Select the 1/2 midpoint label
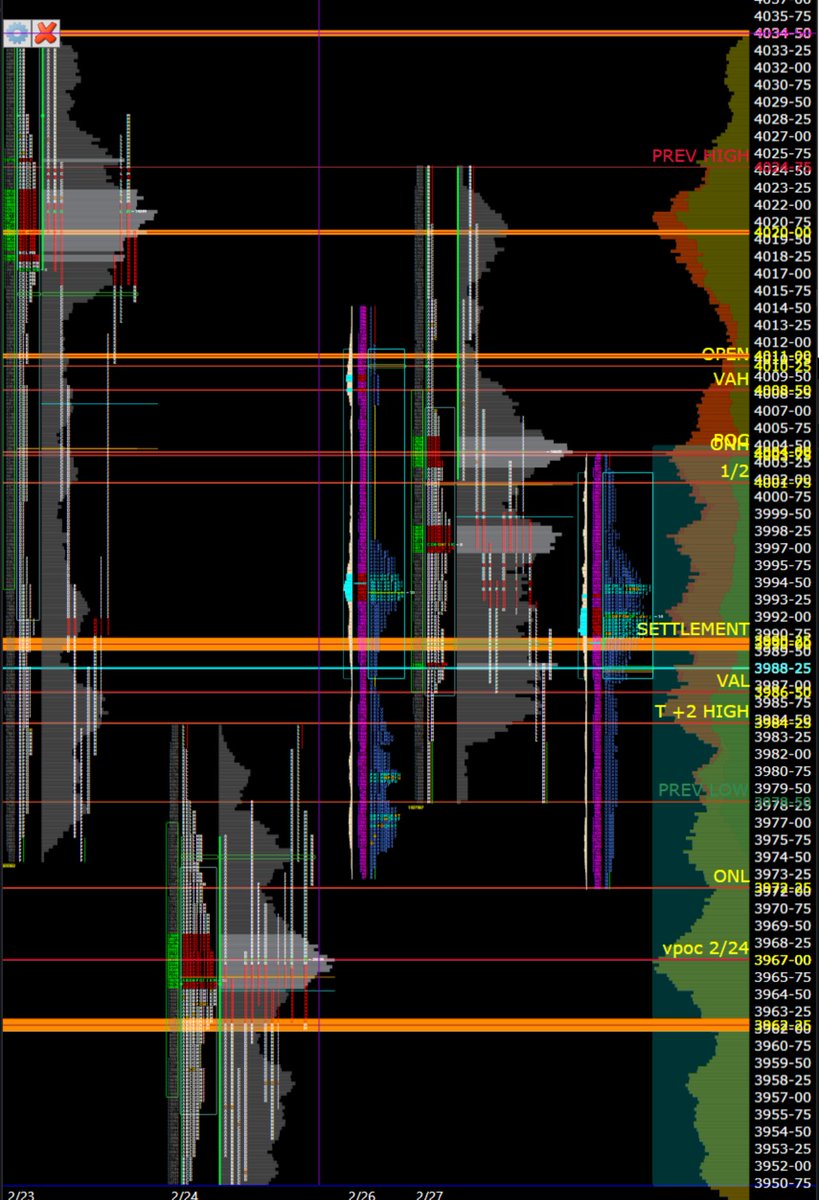This screenshot has height=1200, width=819. tap(735, 470)
